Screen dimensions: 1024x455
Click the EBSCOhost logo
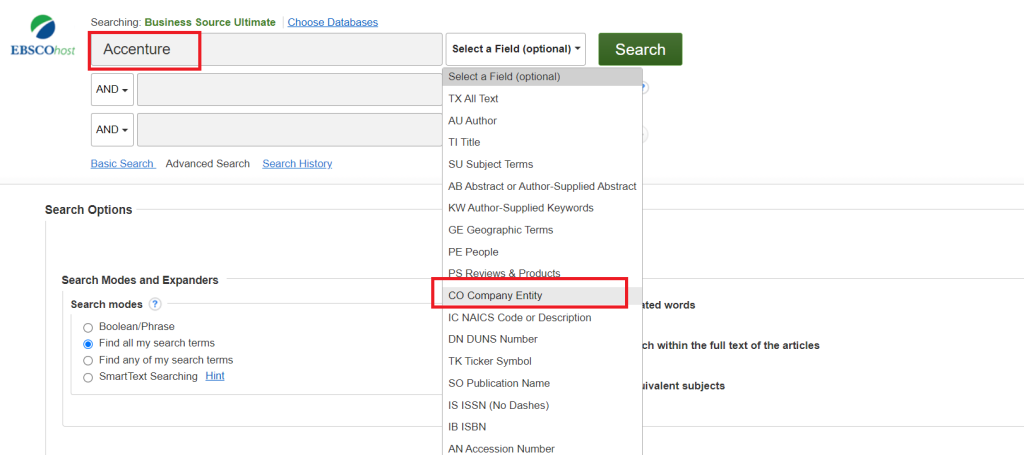[x=43, y=36]
